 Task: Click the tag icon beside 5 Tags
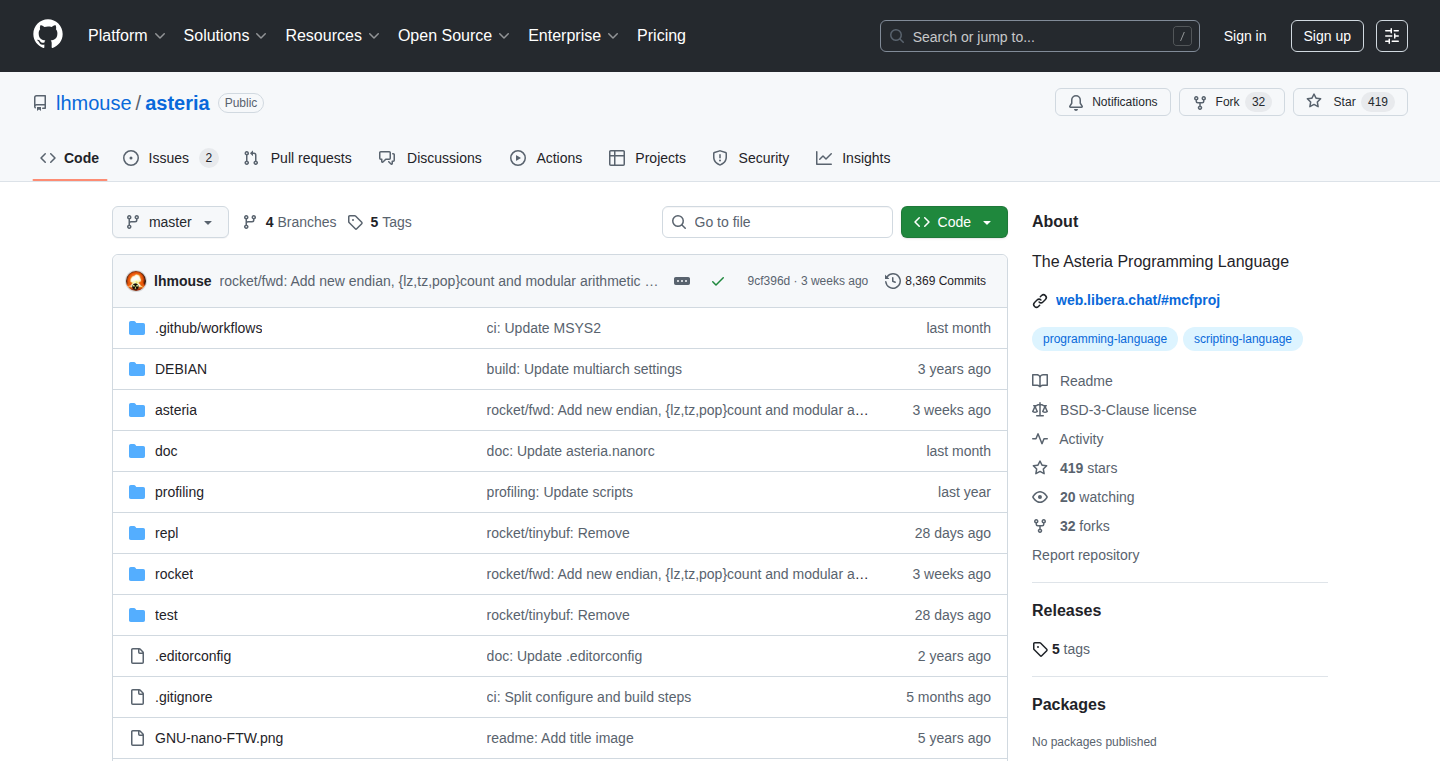(x=355, y=222)
